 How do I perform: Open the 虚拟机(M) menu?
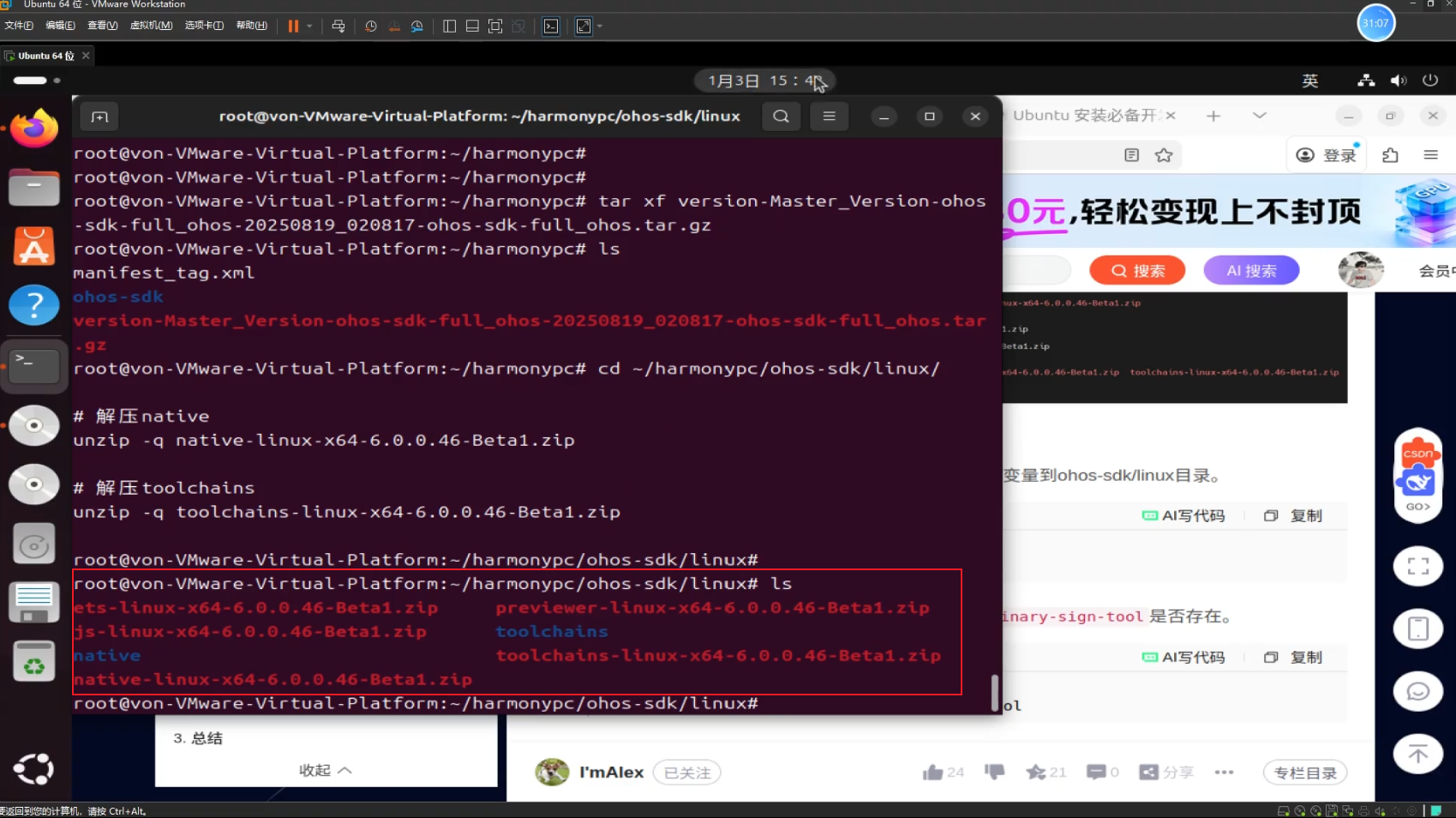click(151, 26)
